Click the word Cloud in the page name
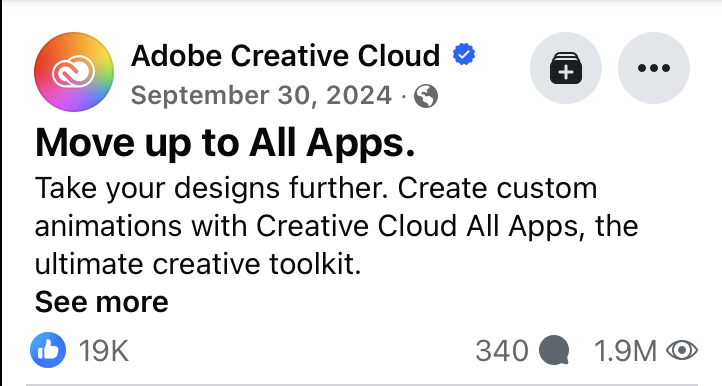The width and height of the screenshot is (722, 386). click(x=399, y=55)
